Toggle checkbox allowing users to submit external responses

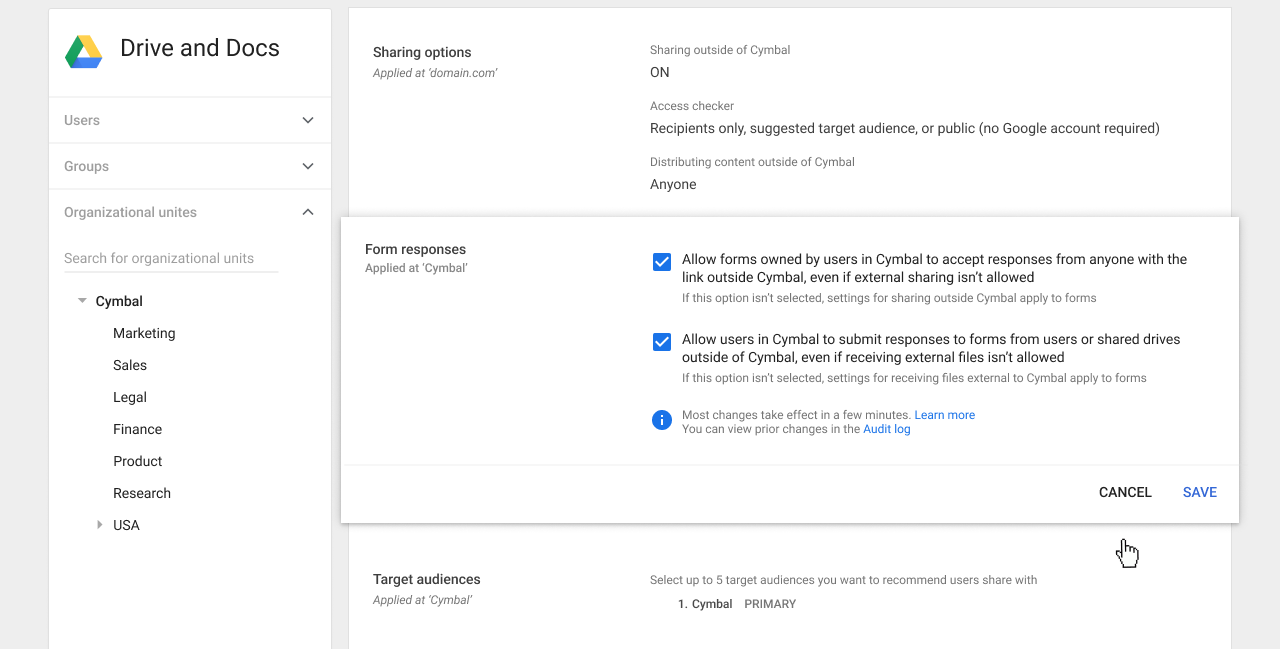[x=662, y=342]
